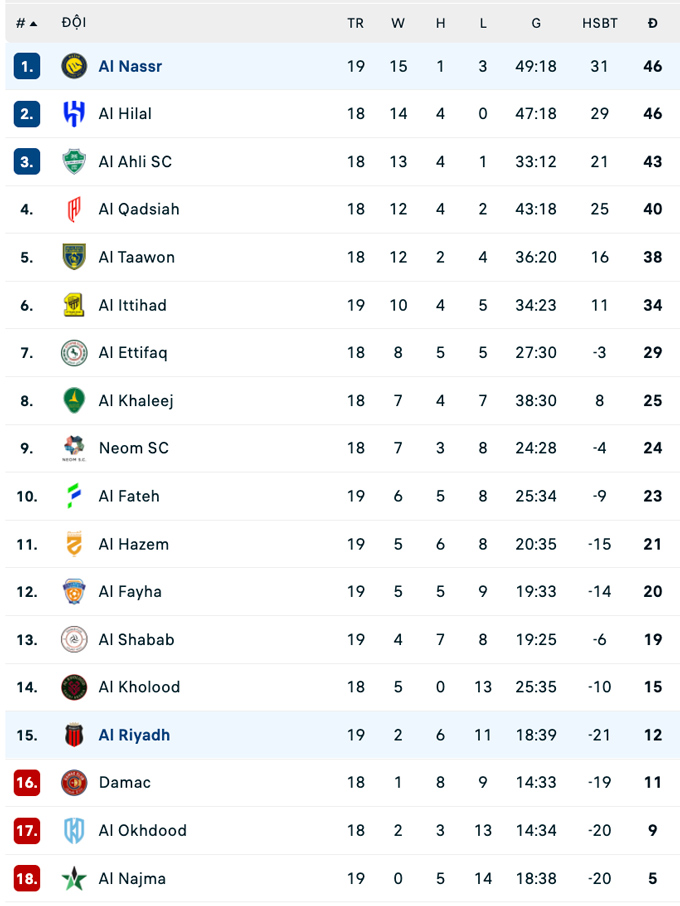The height and width of the screenshot is (906, 680).
Task: Click Al Ettifaq's 27:30 goals cell
Action: (536, 353)
